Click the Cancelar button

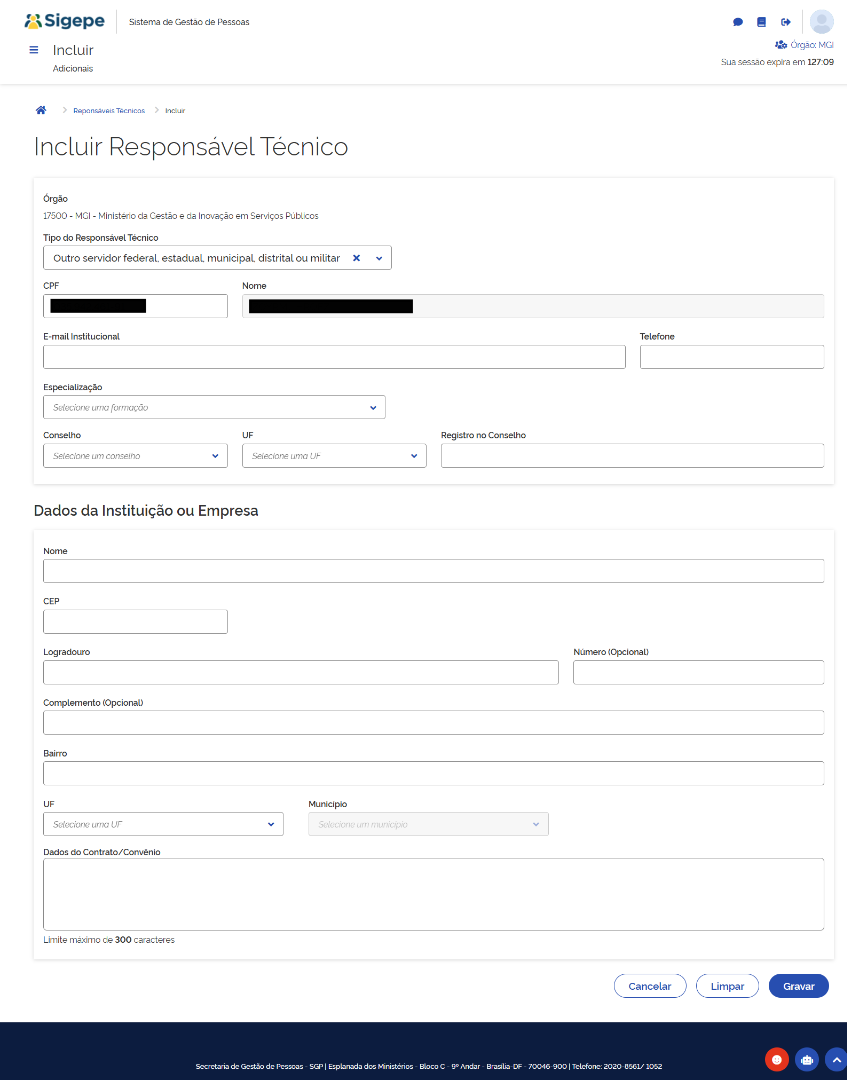coord(649,986)
